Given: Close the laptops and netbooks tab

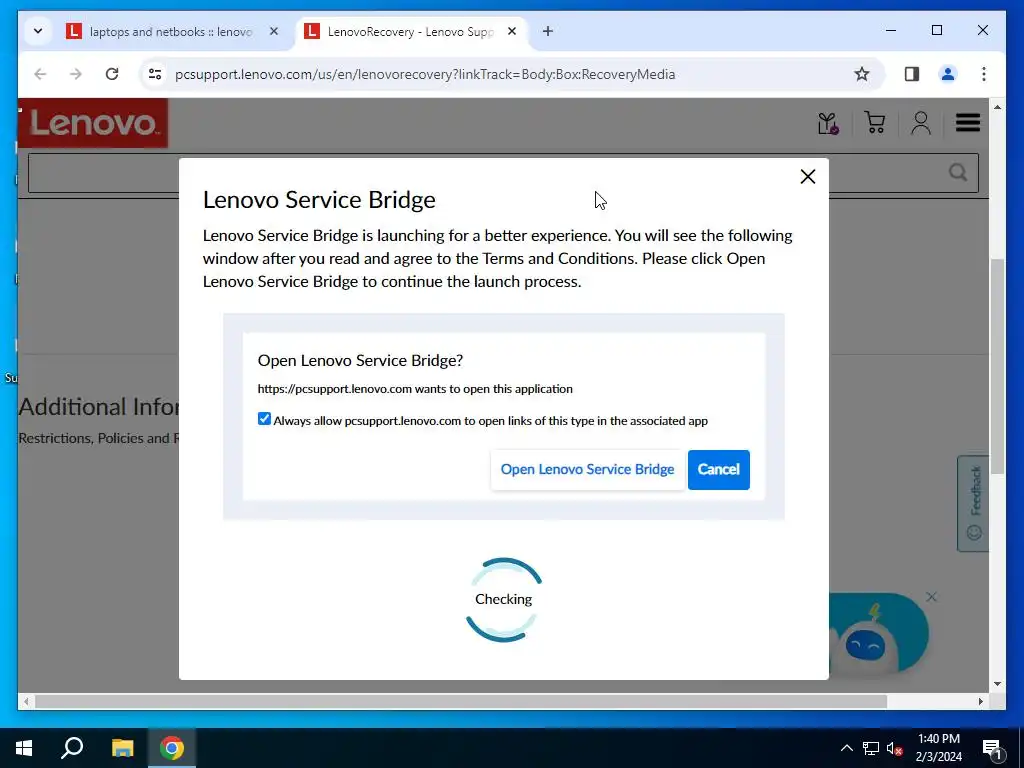Looking at the screenshot, I should click(x=274, y=31).
